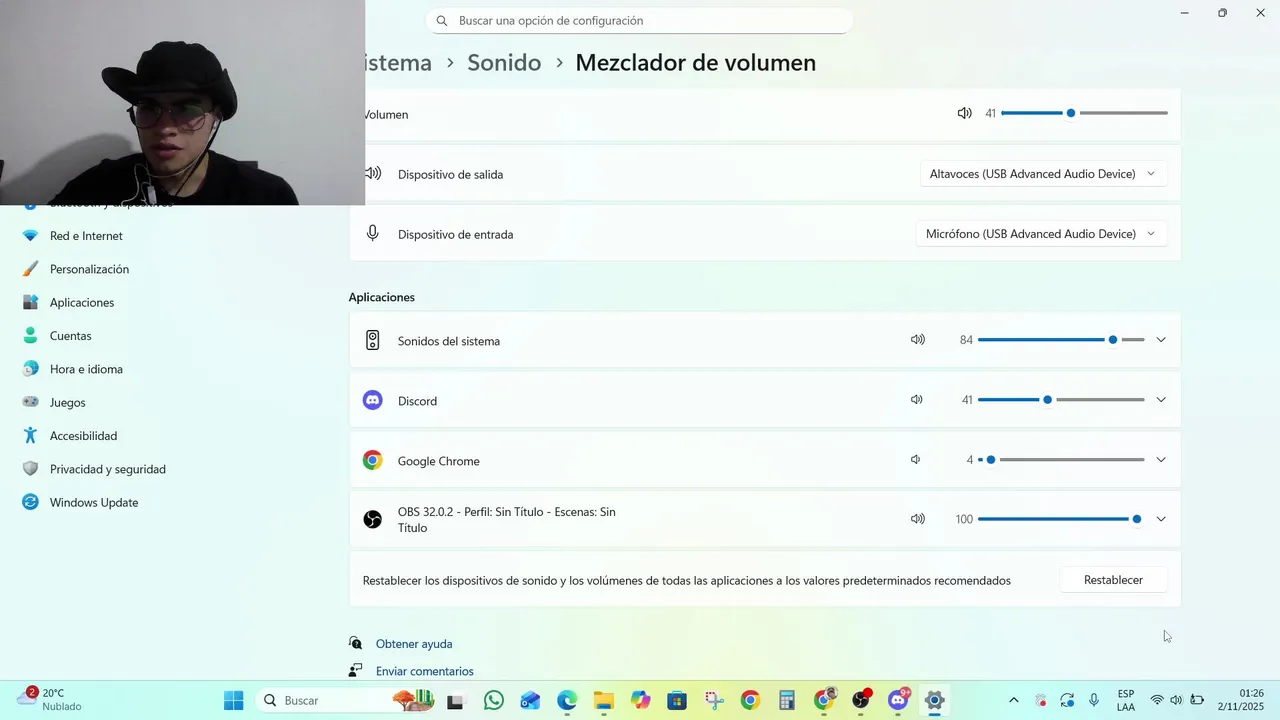Mute the master Volumen speaker icon
The width and height of the screenshot is (1280, 720).
pos(964,113)
